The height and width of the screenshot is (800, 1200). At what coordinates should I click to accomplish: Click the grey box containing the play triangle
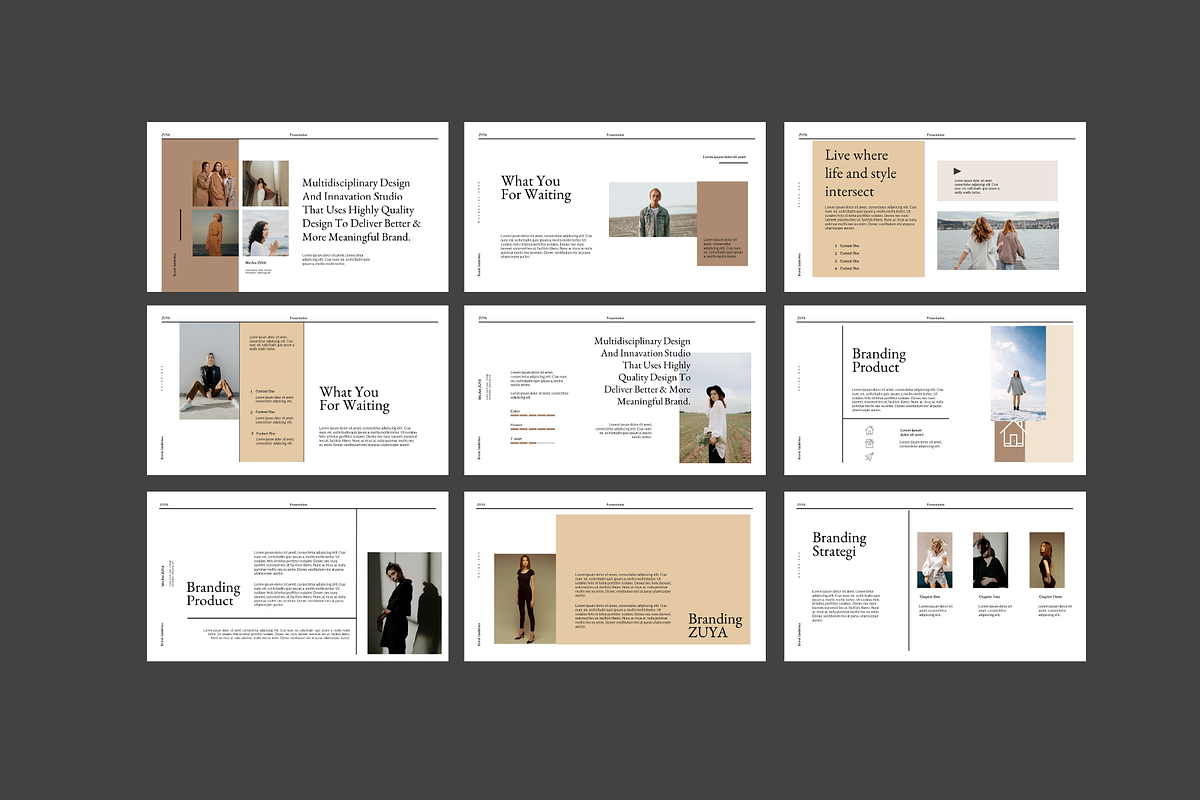997,181
